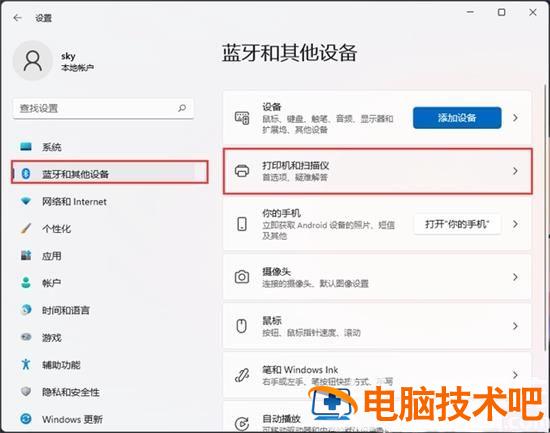Open the 鼠标 row chevron
Screen dimensions: 550x433
click(515, 326)
